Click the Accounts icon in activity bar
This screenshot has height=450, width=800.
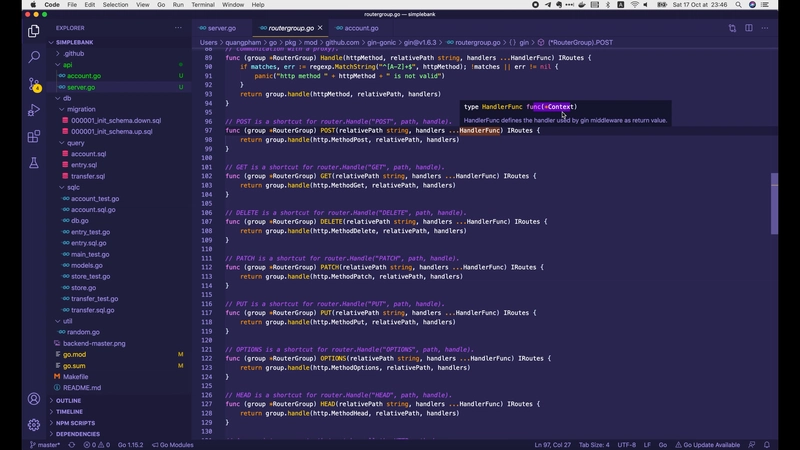point(34,399)
